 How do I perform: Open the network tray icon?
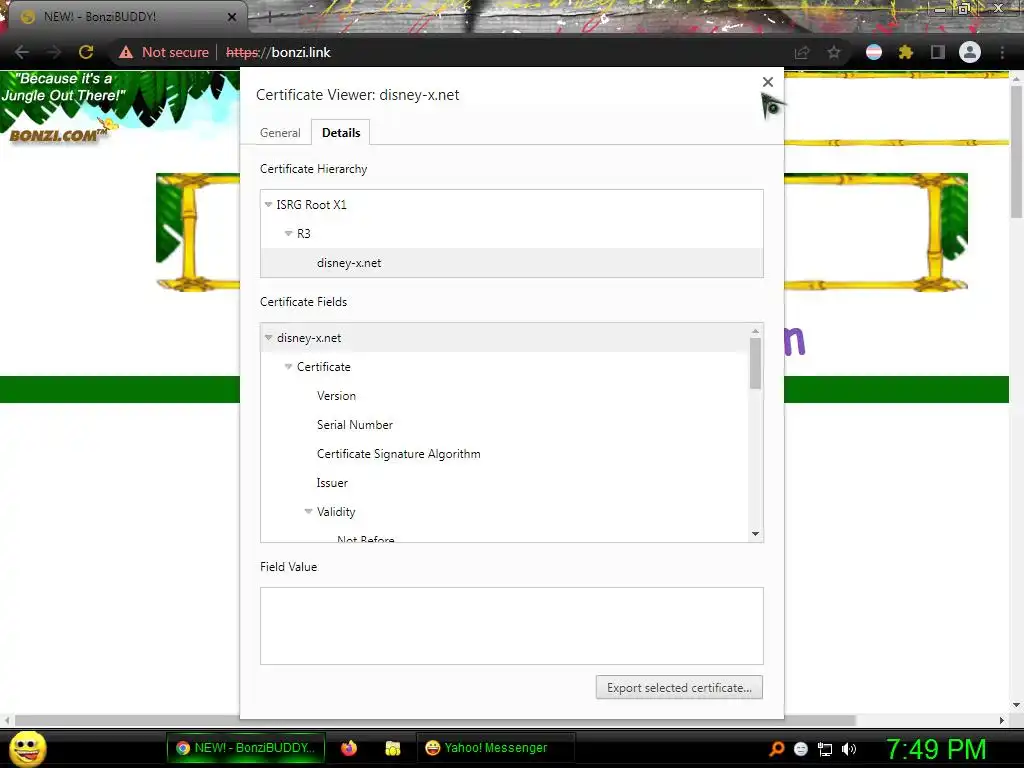point(825,748)
